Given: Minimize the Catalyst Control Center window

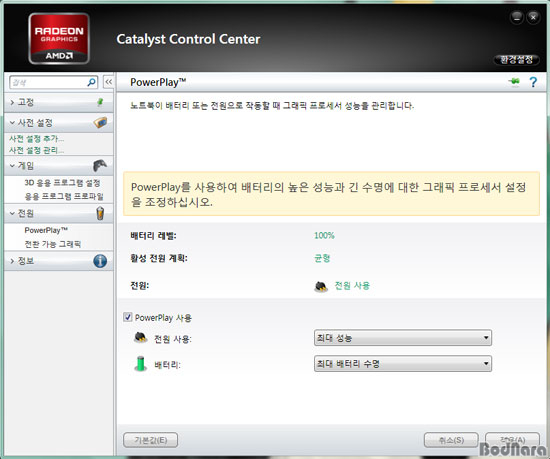Looking at the screenshot, I should pyautogui.click(x=517, y=17).
